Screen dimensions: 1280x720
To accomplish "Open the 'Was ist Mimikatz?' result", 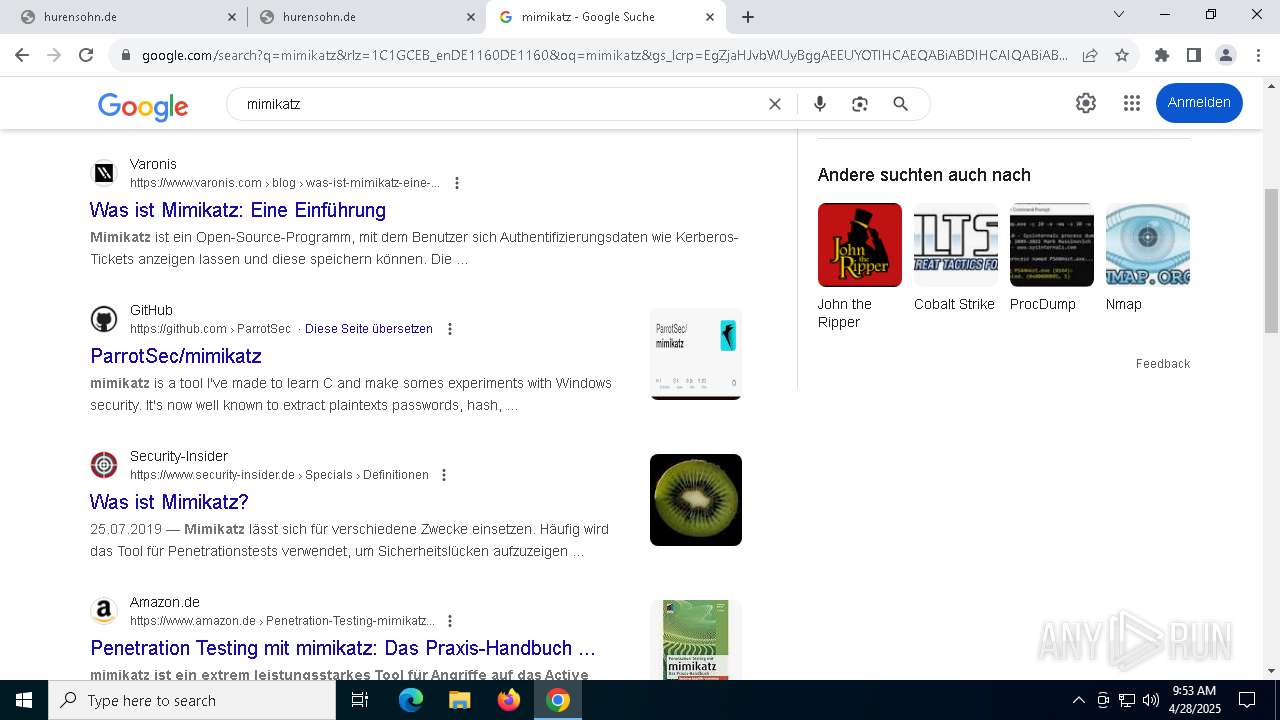I will point(169,502).
